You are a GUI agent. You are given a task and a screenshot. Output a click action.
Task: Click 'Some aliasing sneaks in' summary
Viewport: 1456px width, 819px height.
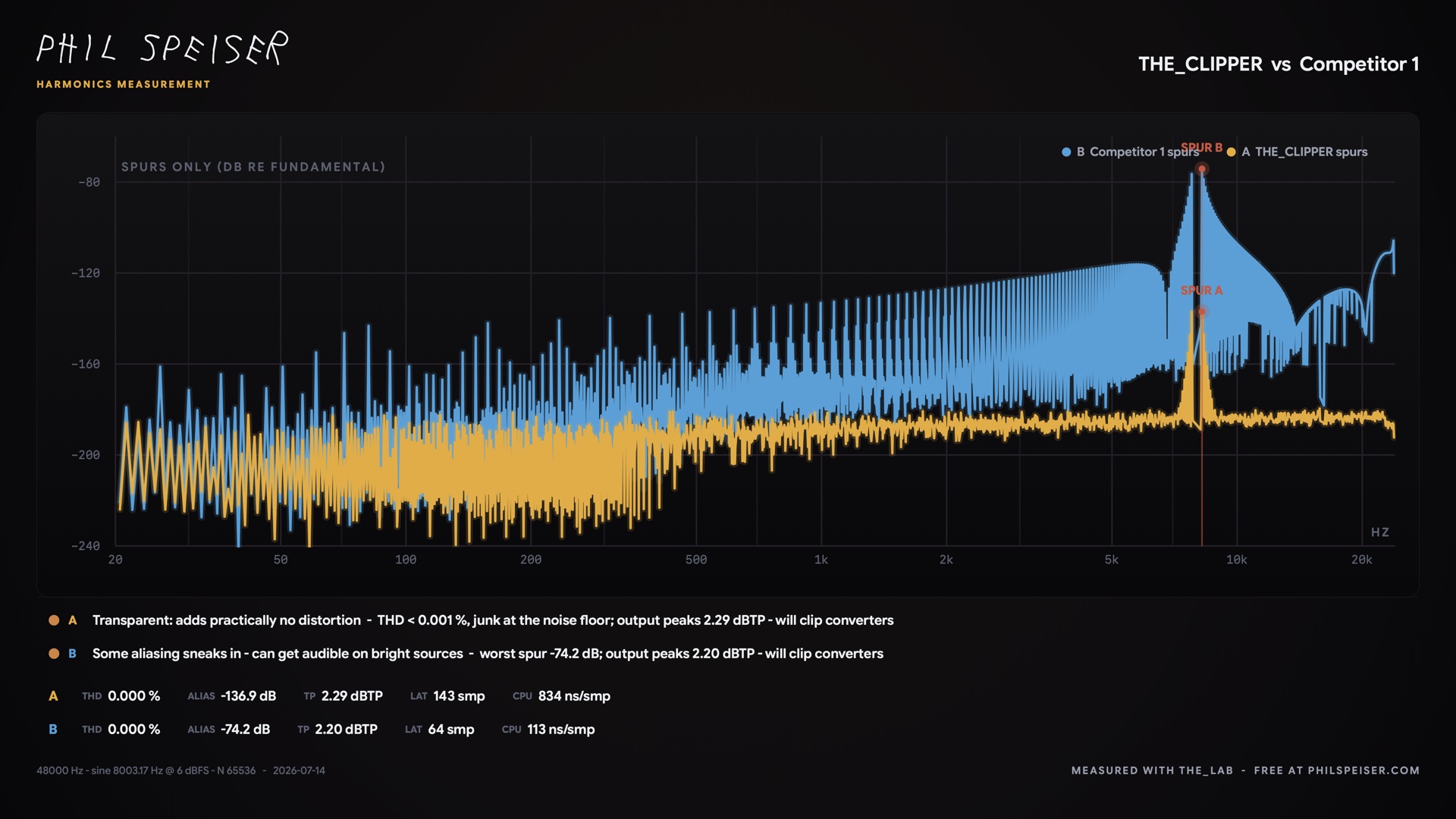[167, 654]
